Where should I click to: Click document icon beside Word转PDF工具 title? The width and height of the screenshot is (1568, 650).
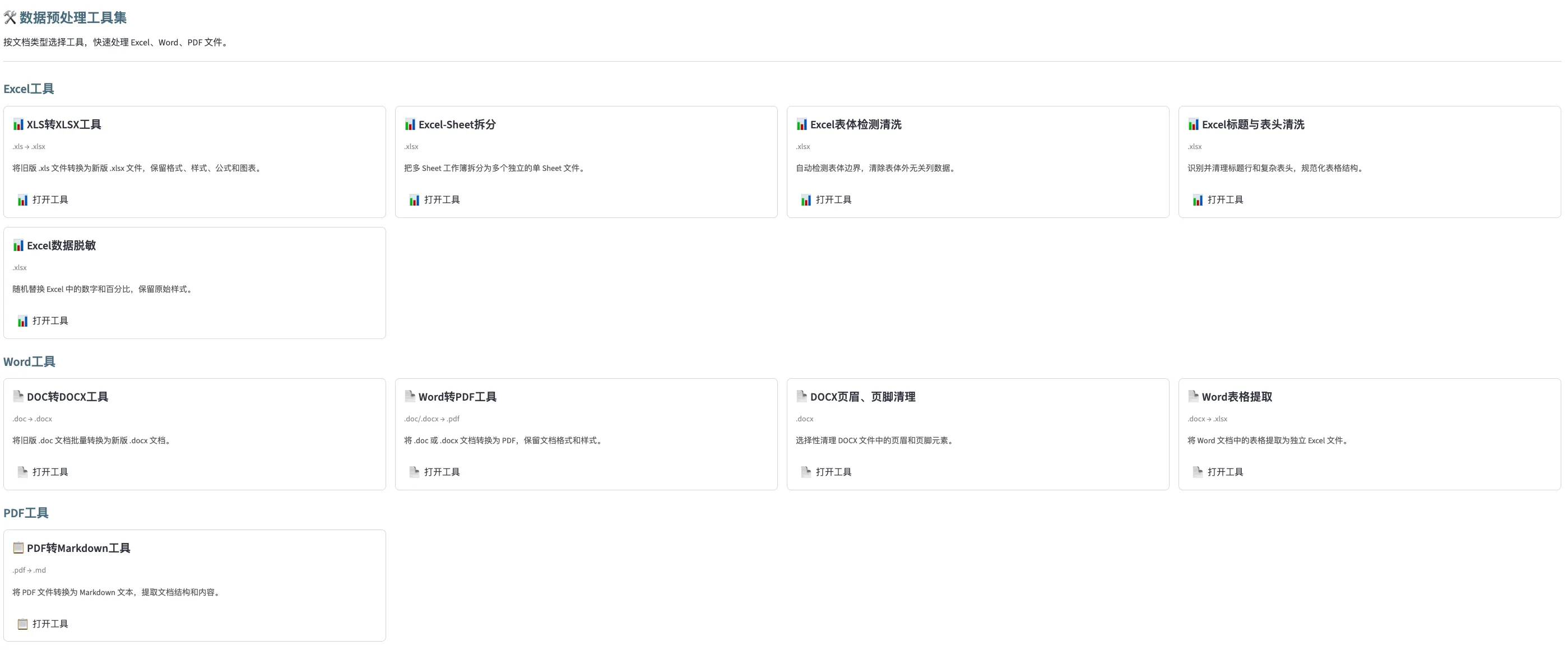pyautogui.click(x=410, y=396)
